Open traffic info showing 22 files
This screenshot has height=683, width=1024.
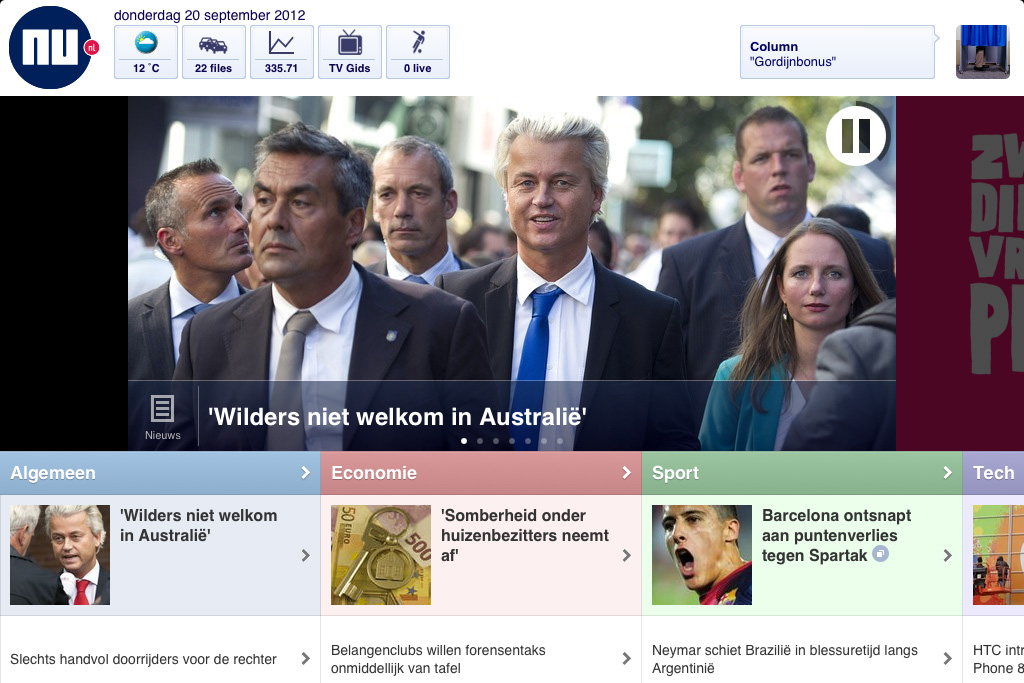(213, 52)
